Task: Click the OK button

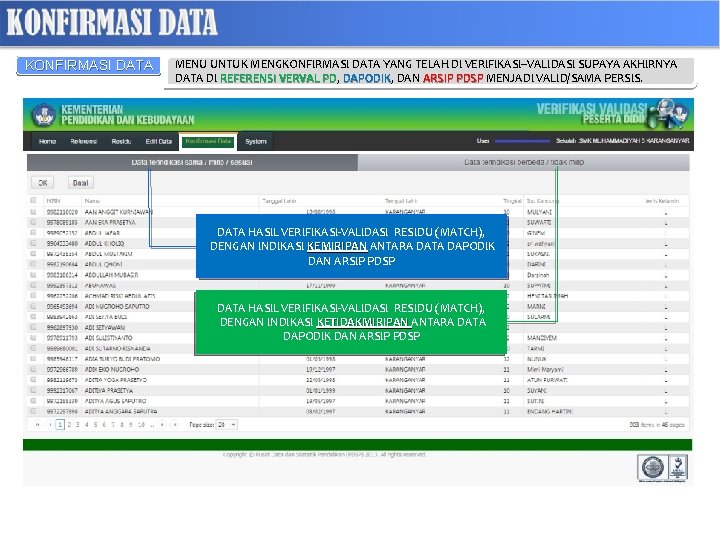Action: [43, 183]
